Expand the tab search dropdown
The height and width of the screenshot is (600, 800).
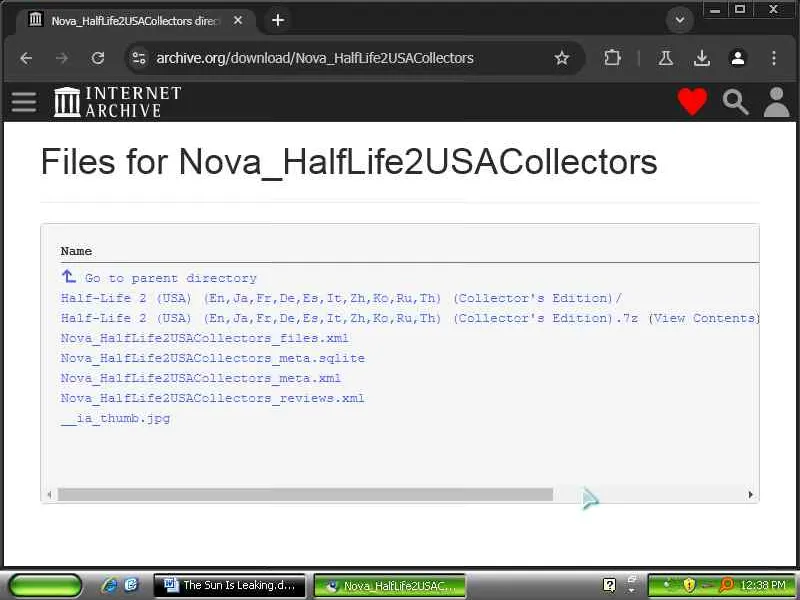coord(680,20)
